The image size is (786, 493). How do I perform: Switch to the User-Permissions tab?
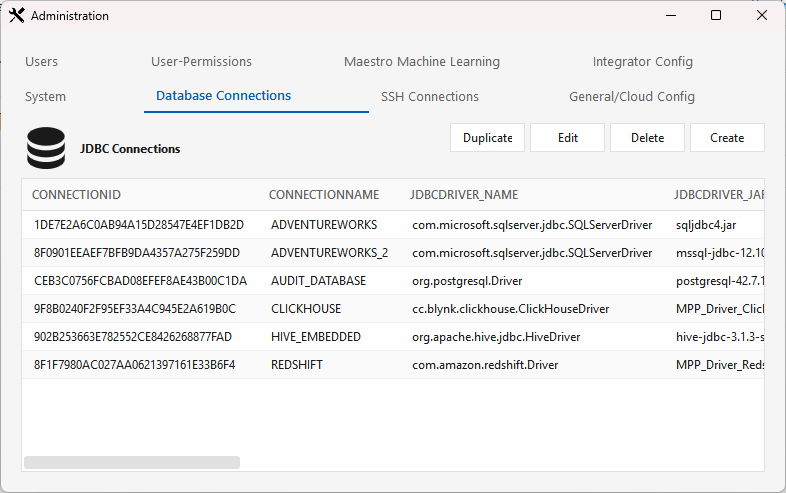click(202, 62)
